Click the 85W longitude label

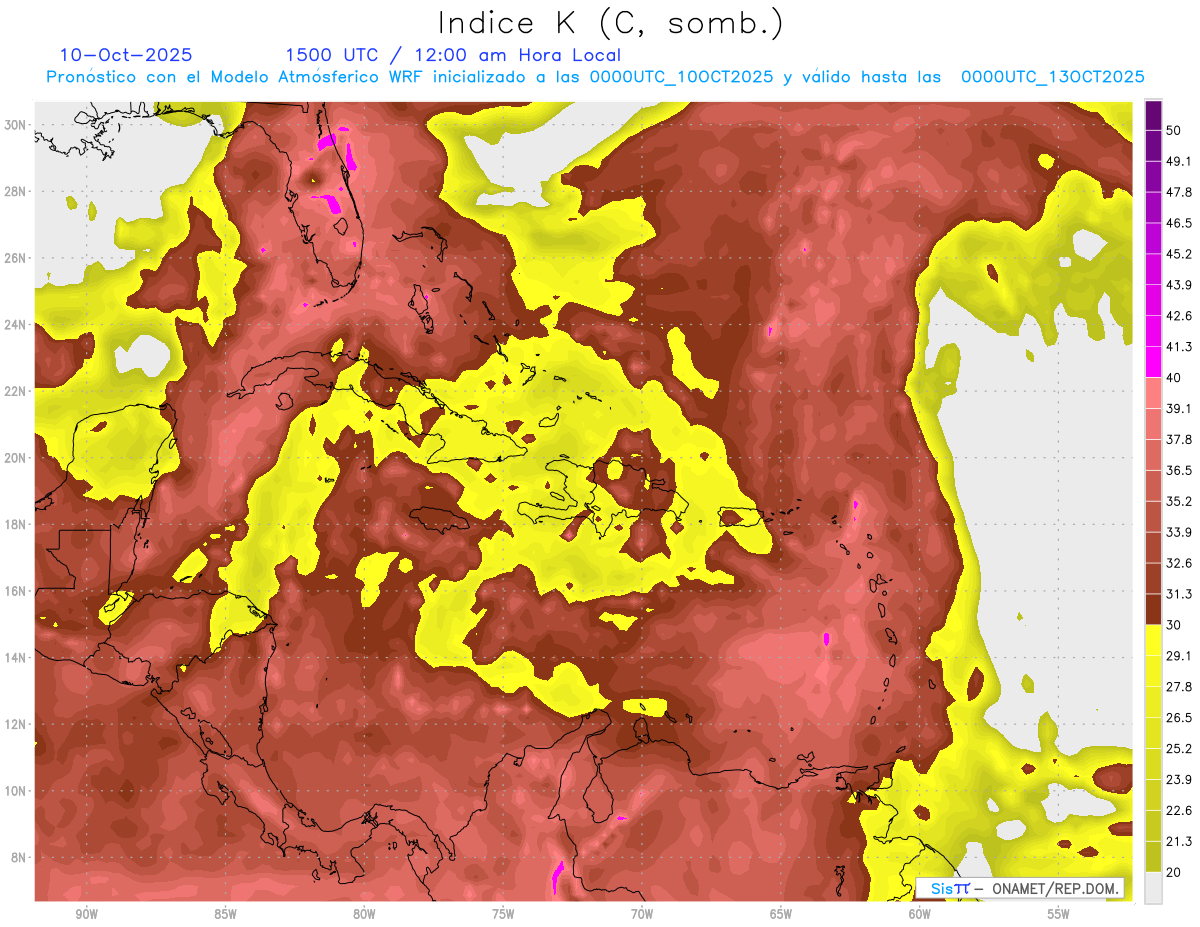tap(225, 914)
